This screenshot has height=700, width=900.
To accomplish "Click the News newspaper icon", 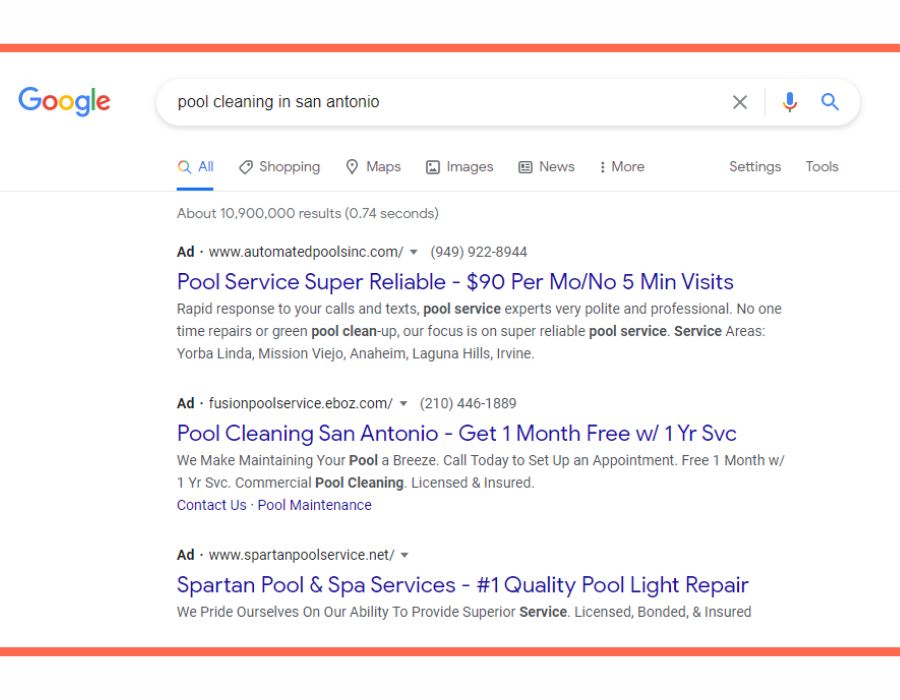I will 525,167.
